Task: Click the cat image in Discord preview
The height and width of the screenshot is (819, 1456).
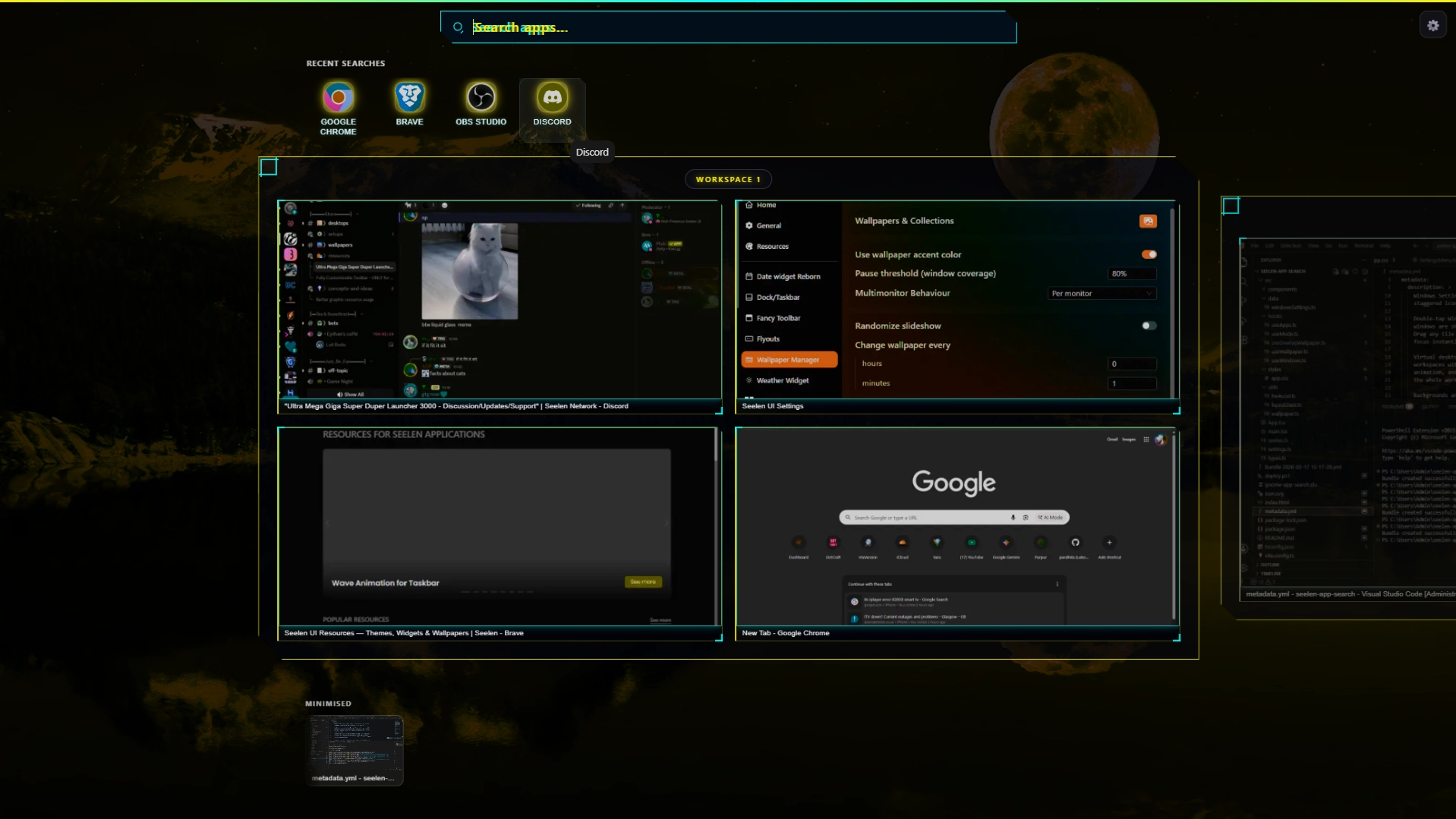Action: click(x=469, y=271)
